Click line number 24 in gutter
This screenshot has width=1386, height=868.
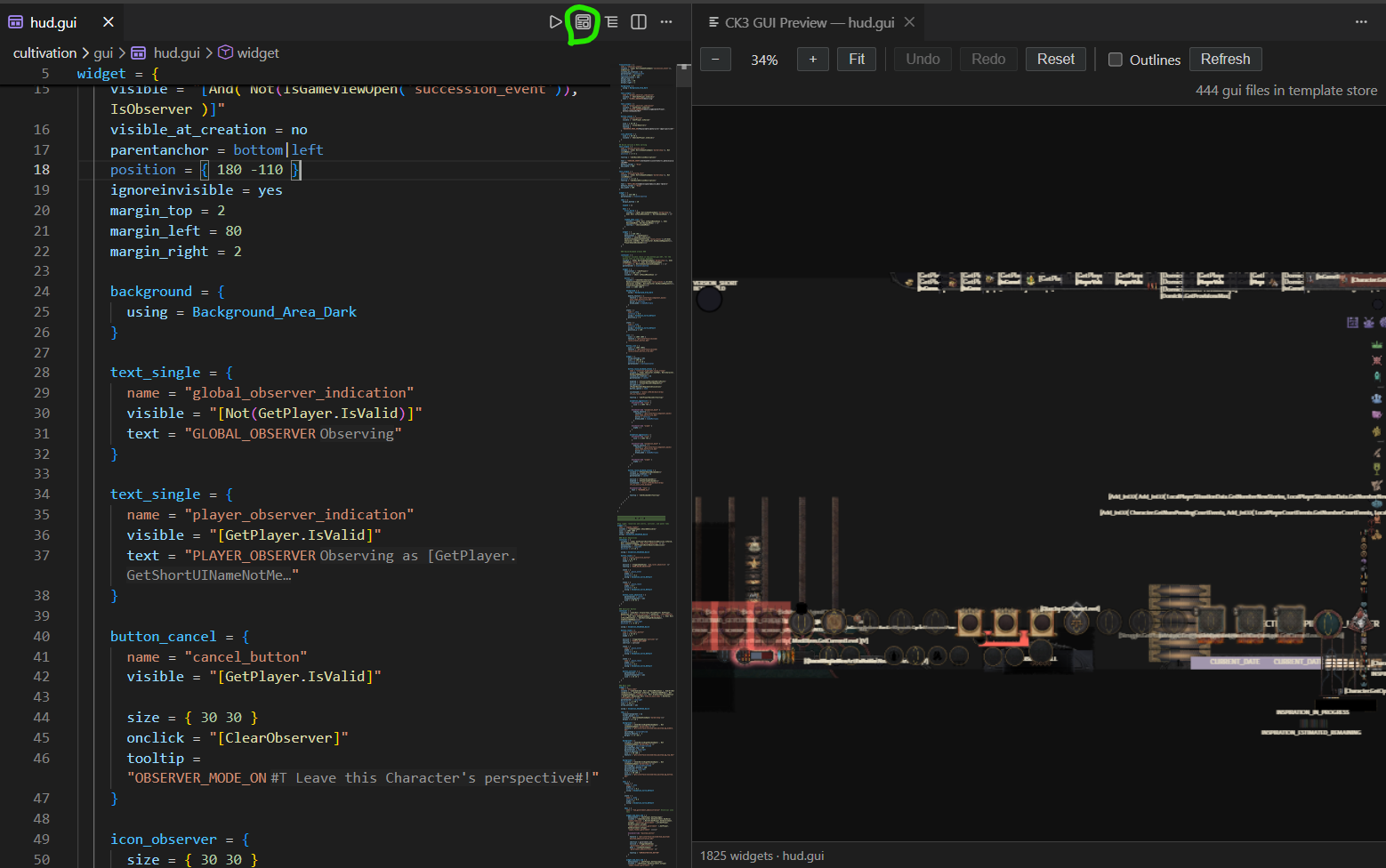[42, 292]
